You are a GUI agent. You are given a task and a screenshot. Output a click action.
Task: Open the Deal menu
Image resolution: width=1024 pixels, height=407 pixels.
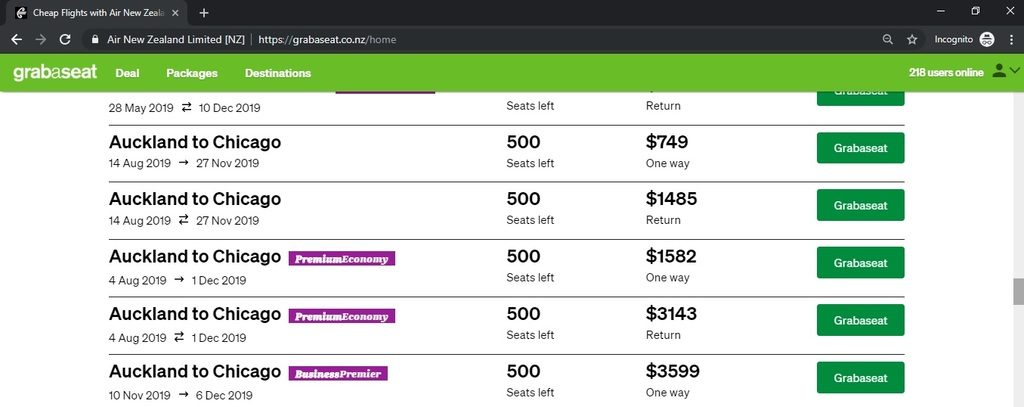tap(127, 73)
